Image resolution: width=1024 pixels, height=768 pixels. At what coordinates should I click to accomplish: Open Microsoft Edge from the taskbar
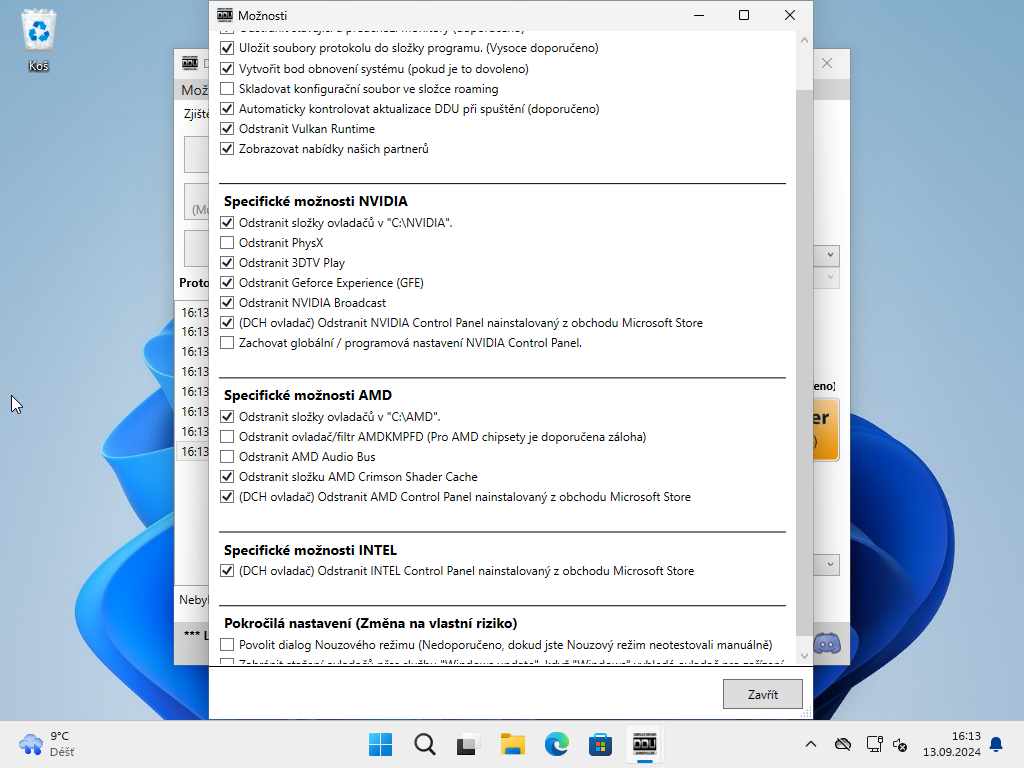pyautogui.click(x=556, y=744)
